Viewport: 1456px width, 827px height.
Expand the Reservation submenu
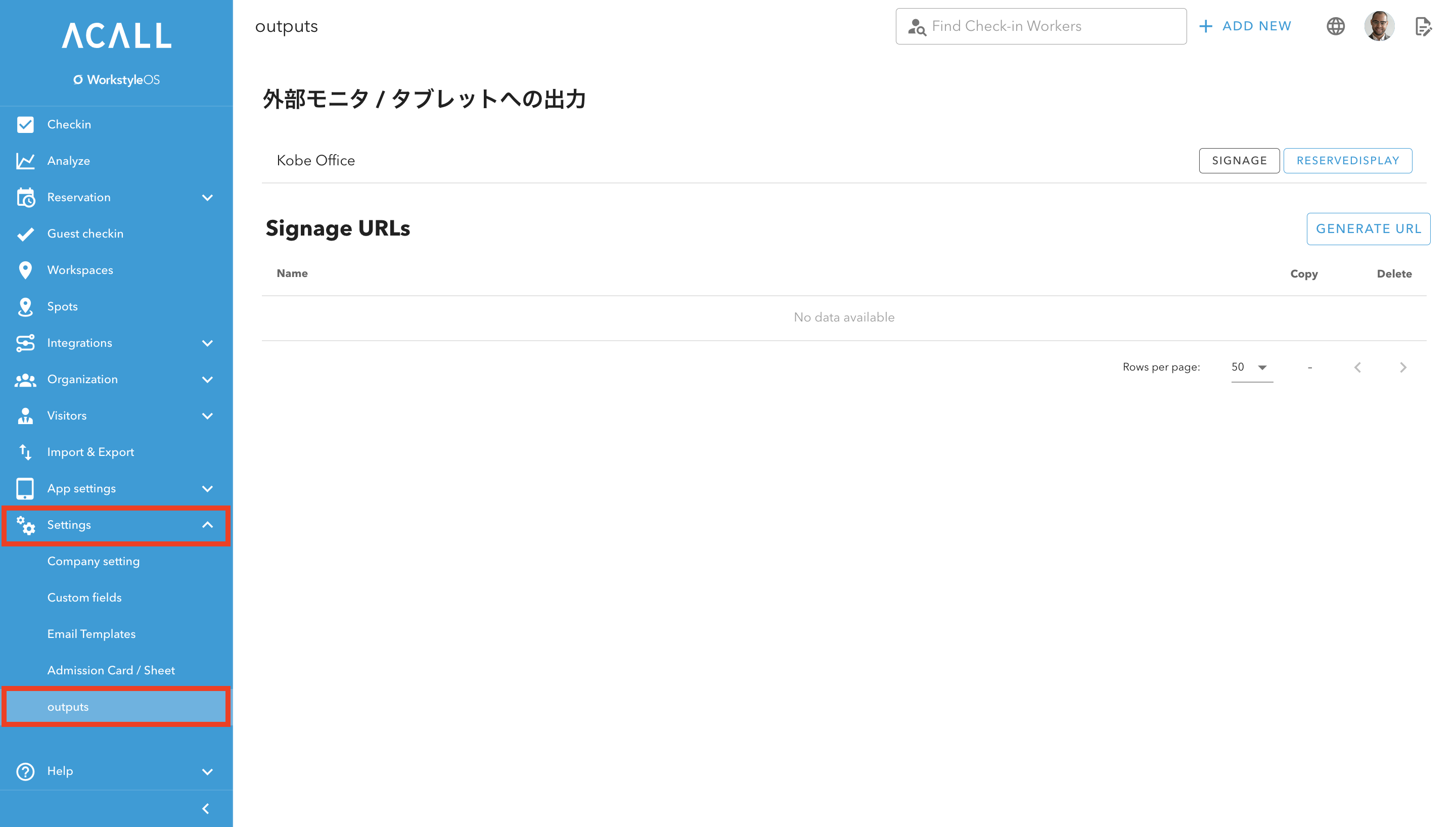(207, 198)
